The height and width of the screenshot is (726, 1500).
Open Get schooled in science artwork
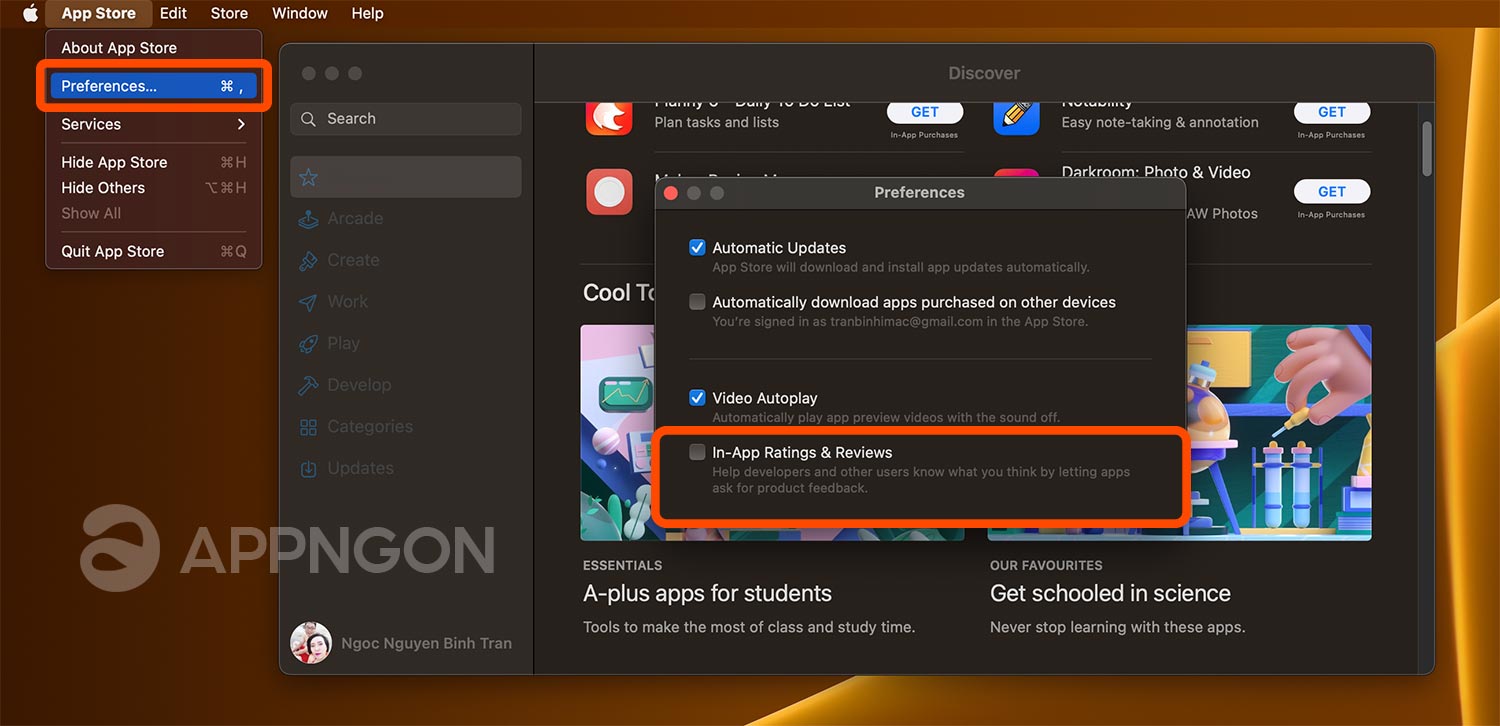click(x=1279, y=432)
